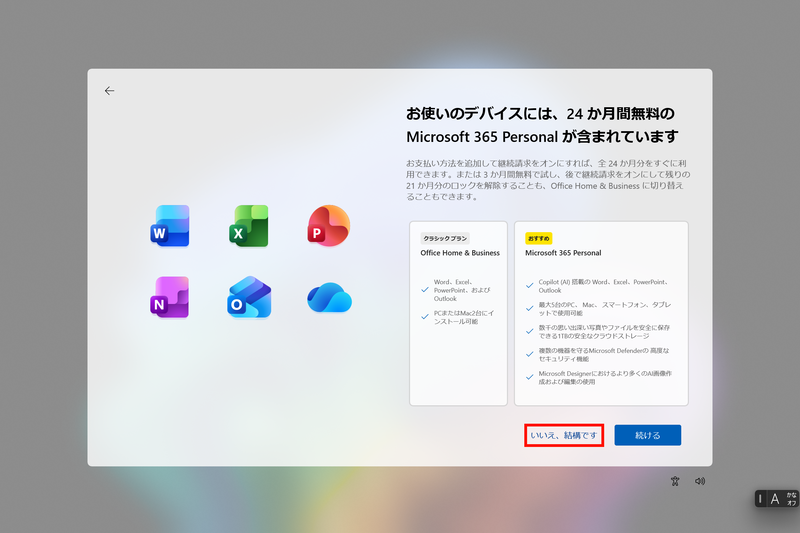
Task: Decline with いいえ、結構です button
Action: [564, 435]
